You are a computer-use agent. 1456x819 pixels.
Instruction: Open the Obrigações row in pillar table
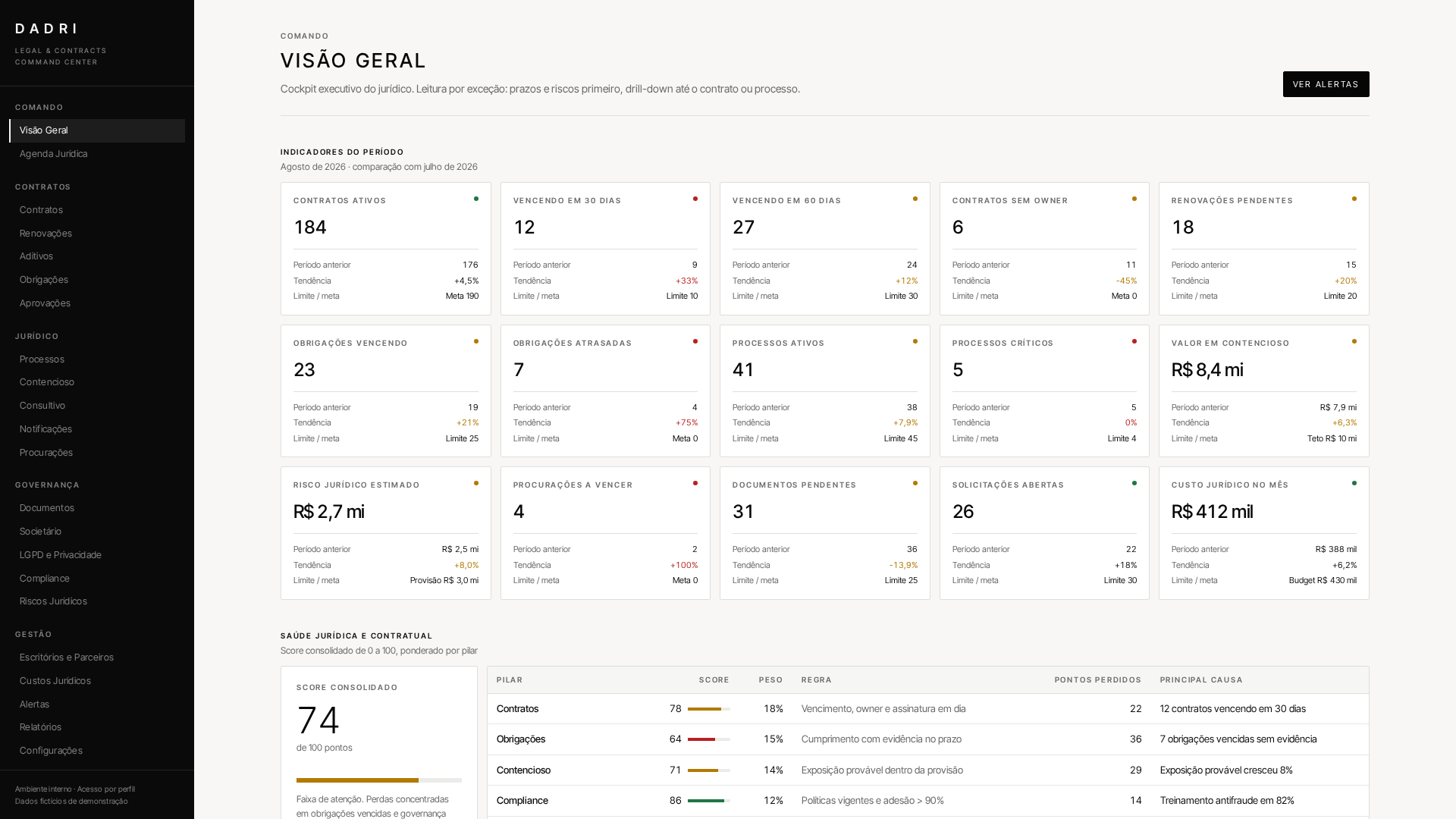pos(927,739)
